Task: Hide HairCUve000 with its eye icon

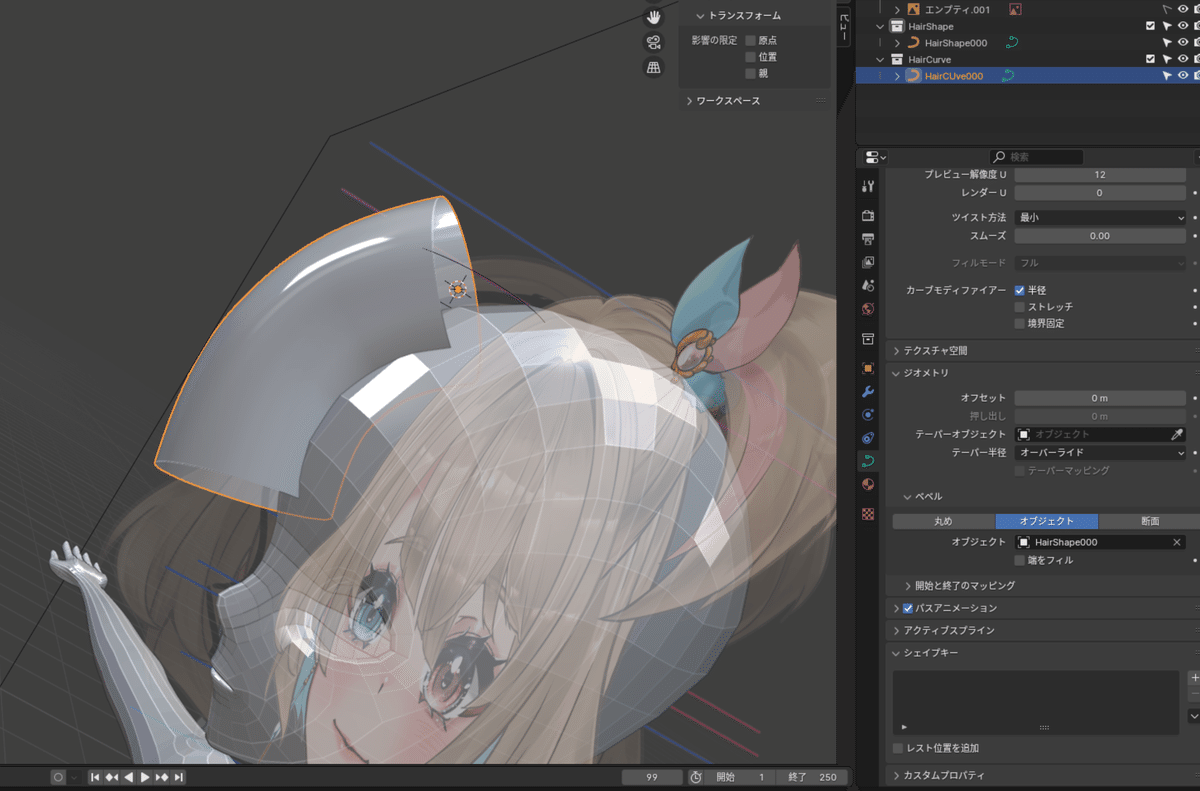Action: [x=1183, y=76]
